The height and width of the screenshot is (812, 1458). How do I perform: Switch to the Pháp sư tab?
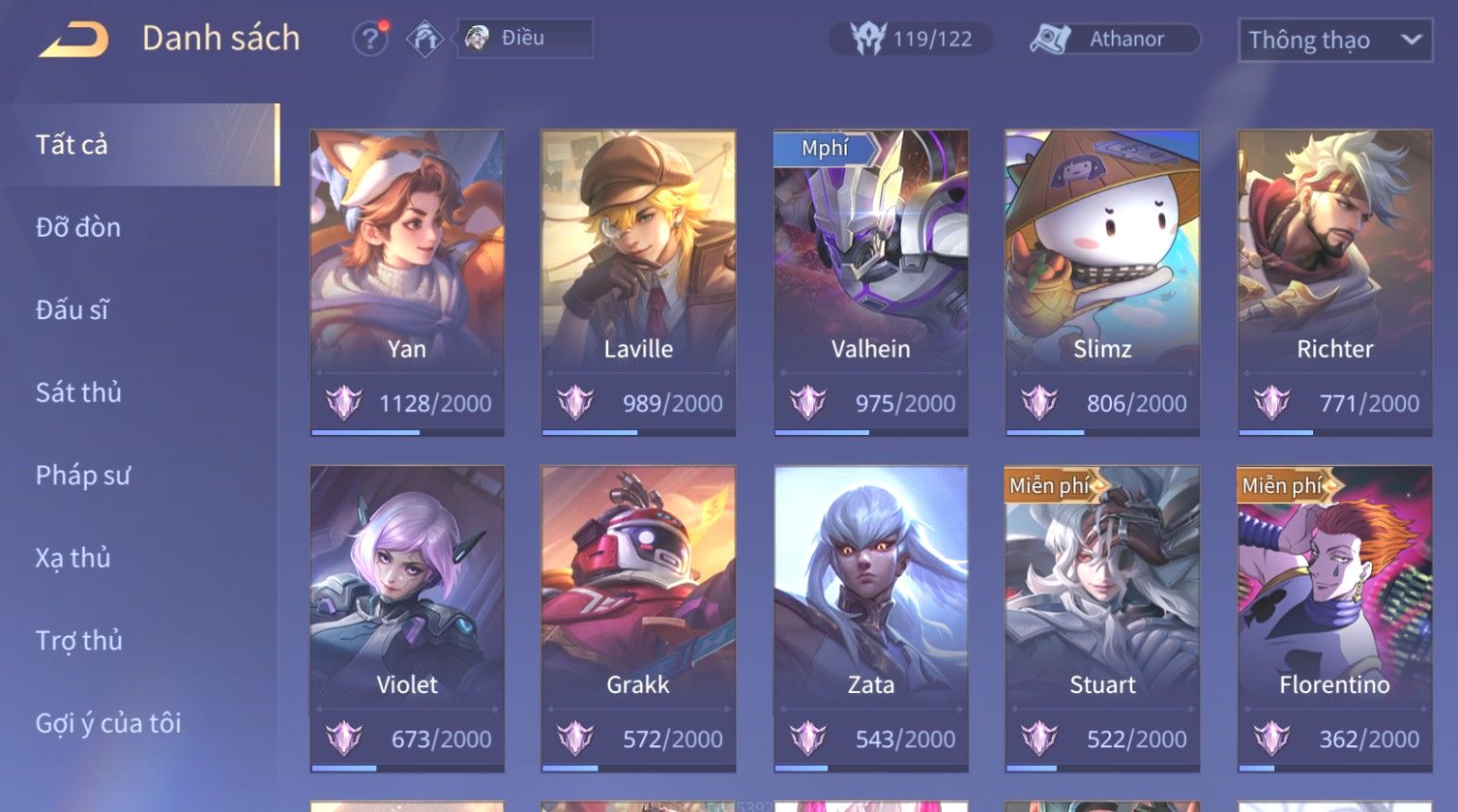pyautogui.click(x=82, y=476)
